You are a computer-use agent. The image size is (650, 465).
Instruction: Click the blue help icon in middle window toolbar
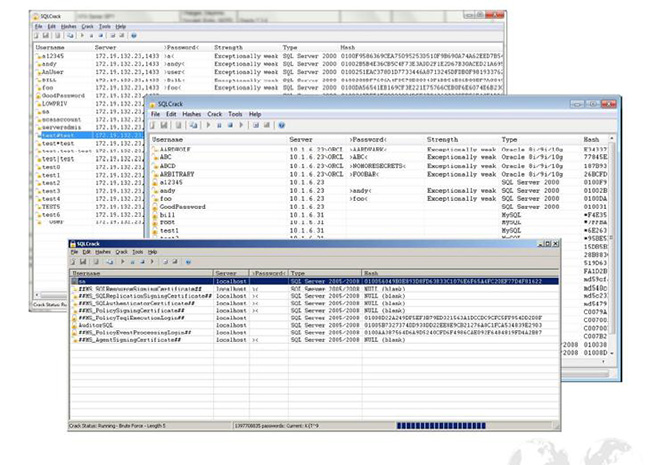282,125
